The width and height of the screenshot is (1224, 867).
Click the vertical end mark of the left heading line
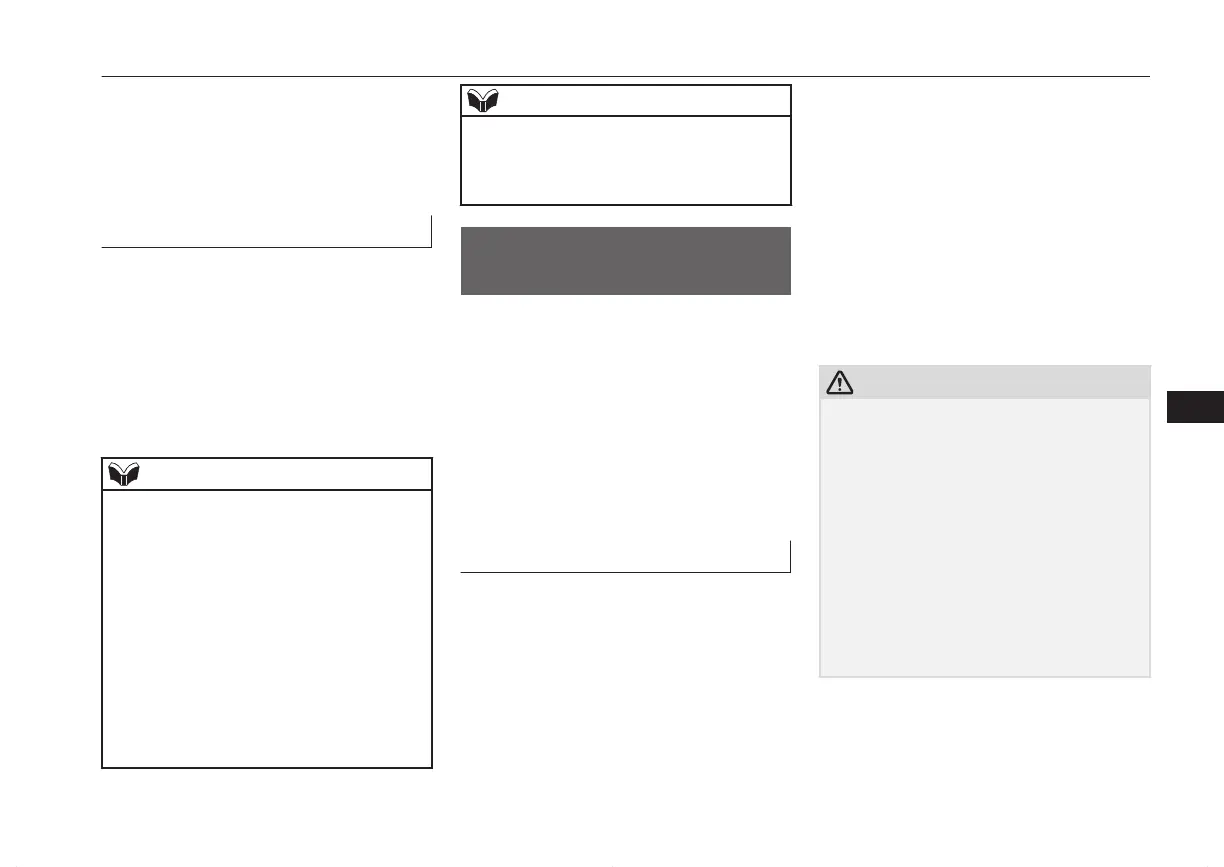pyautogui.click(x=430, y=231)
